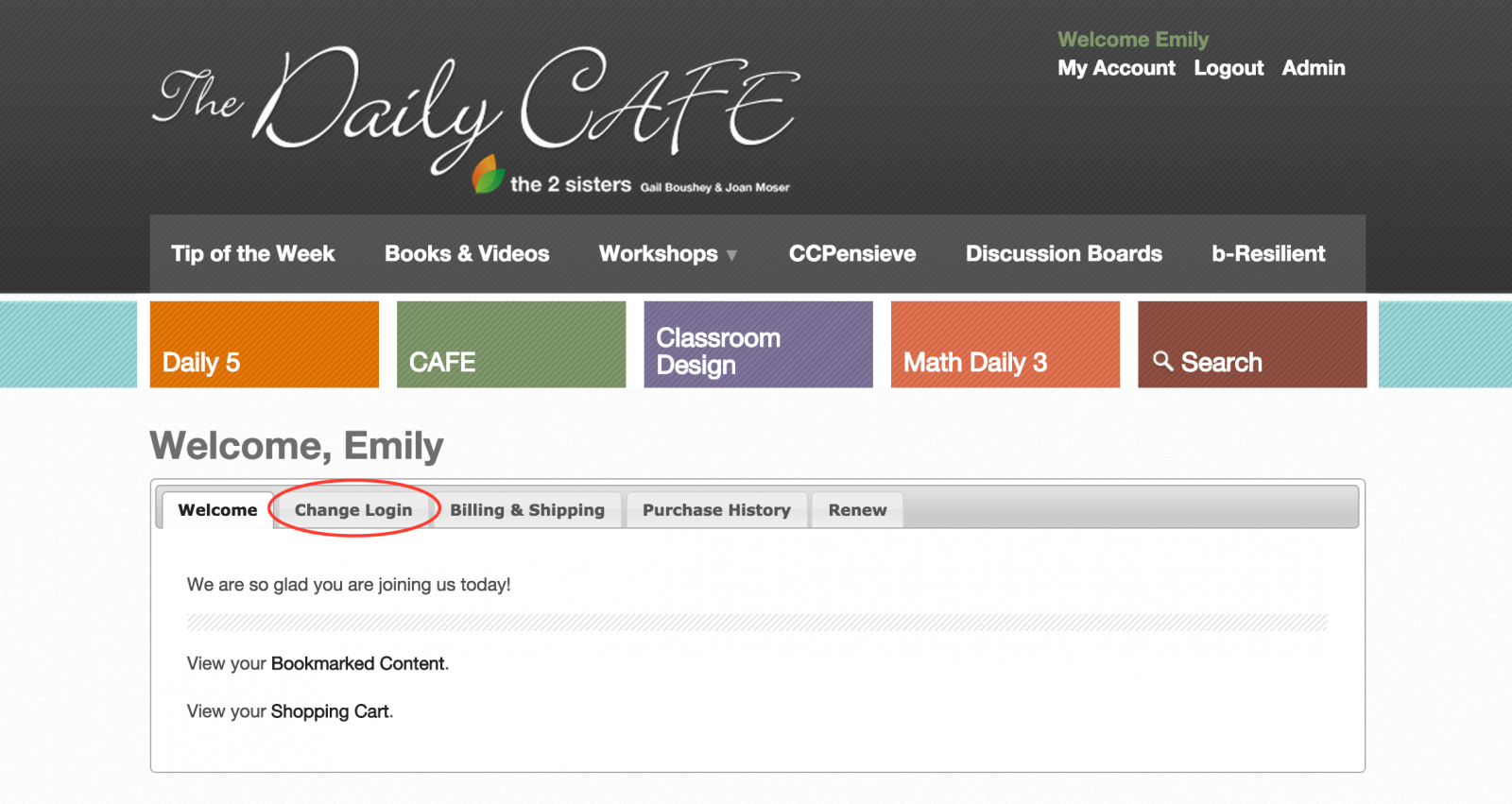Open Discussion Boards

(1064, 253)
